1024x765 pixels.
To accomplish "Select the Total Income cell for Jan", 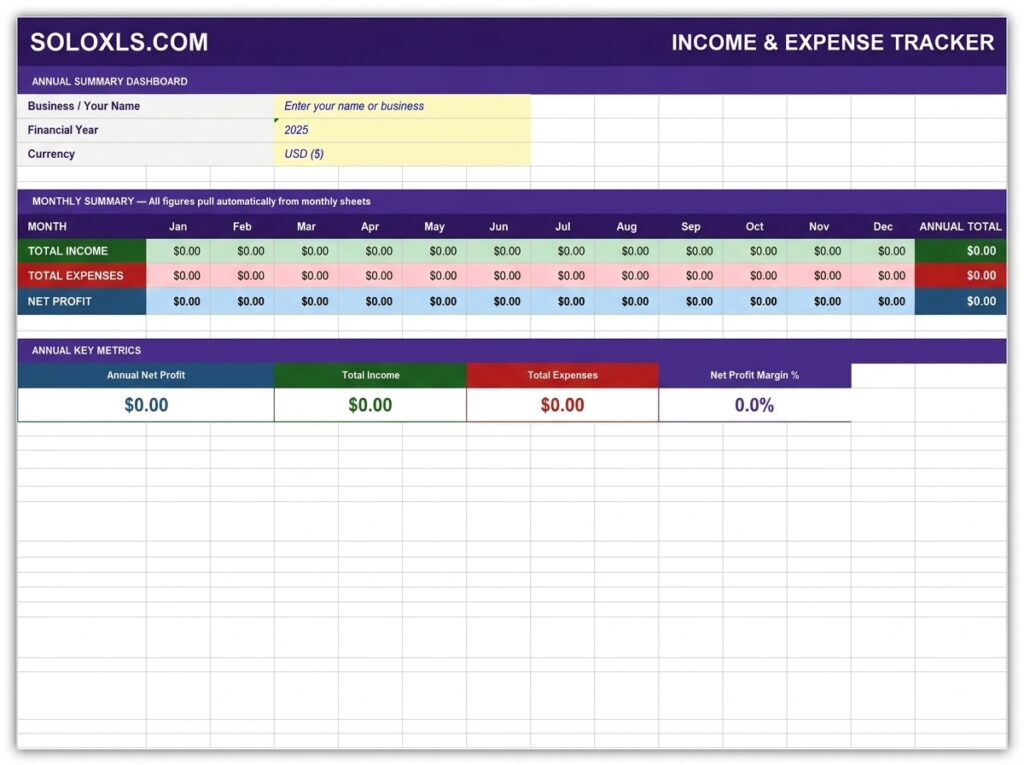I will click(x=178, y=251).
